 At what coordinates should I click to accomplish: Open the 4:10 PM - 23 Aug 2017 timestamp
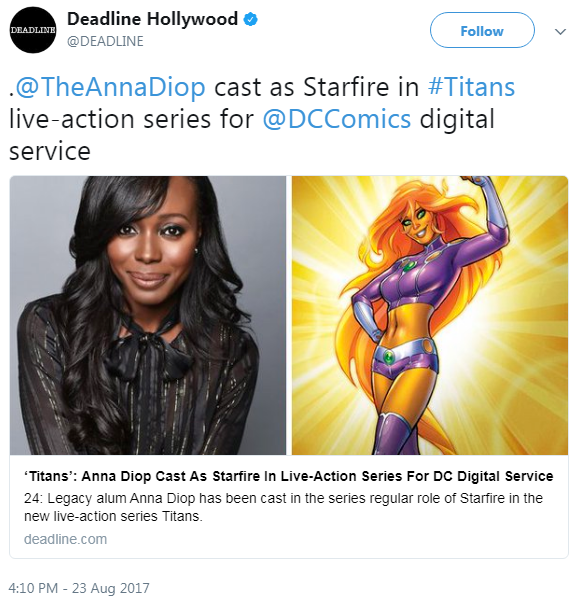pos(79,588)
